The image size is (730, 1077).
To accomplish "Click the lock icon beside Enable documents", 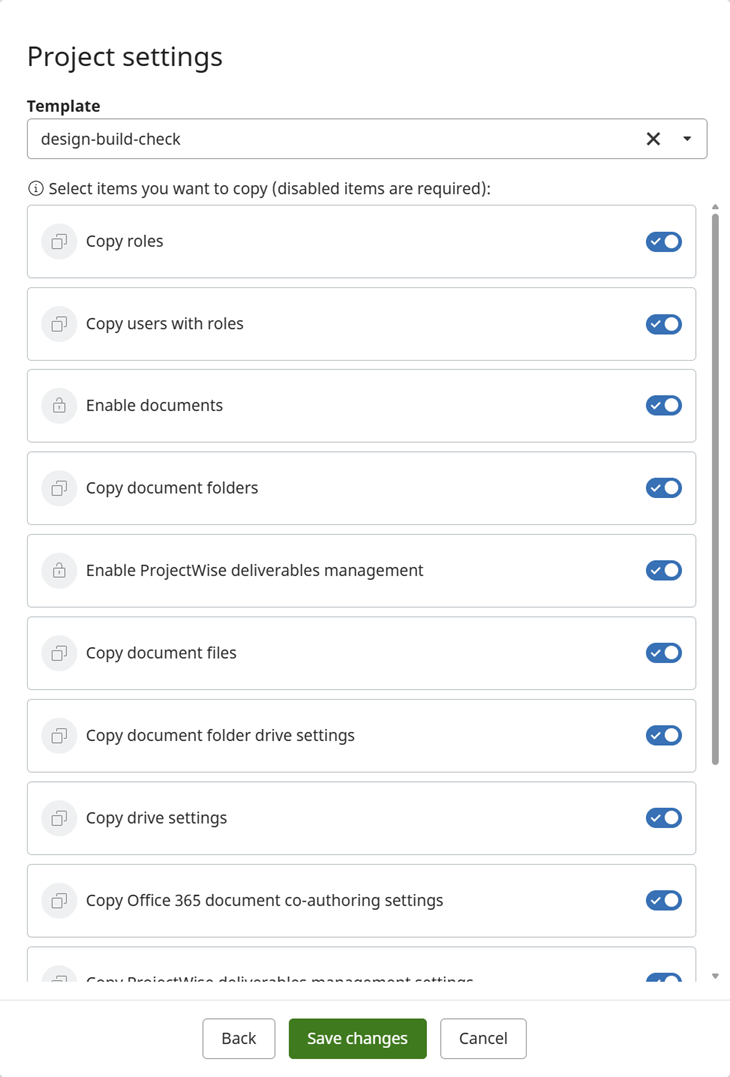I will point(59,406).
